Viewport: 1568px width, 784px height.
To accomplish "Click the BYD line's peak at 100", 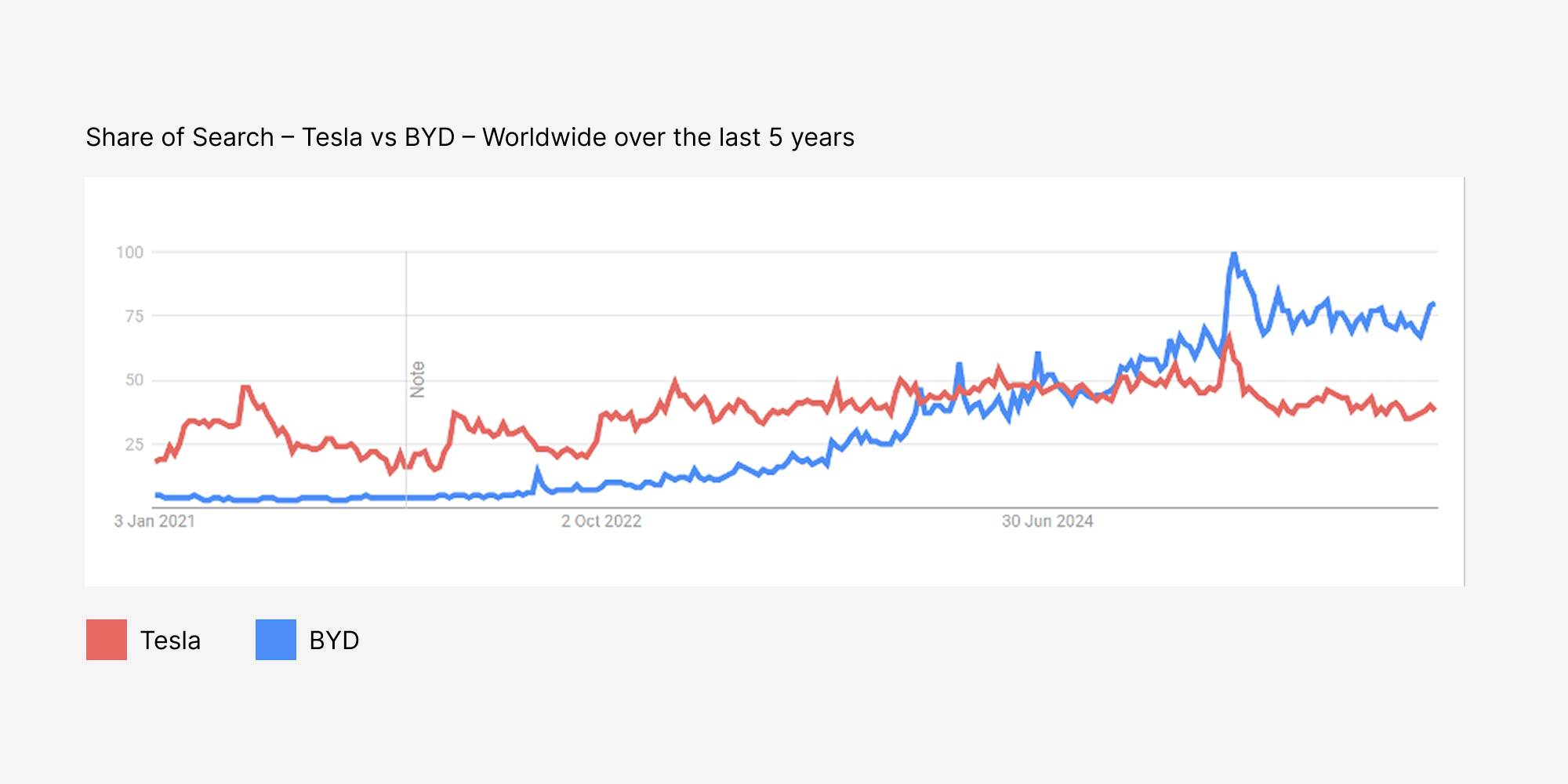I will tap(1234, 253).
